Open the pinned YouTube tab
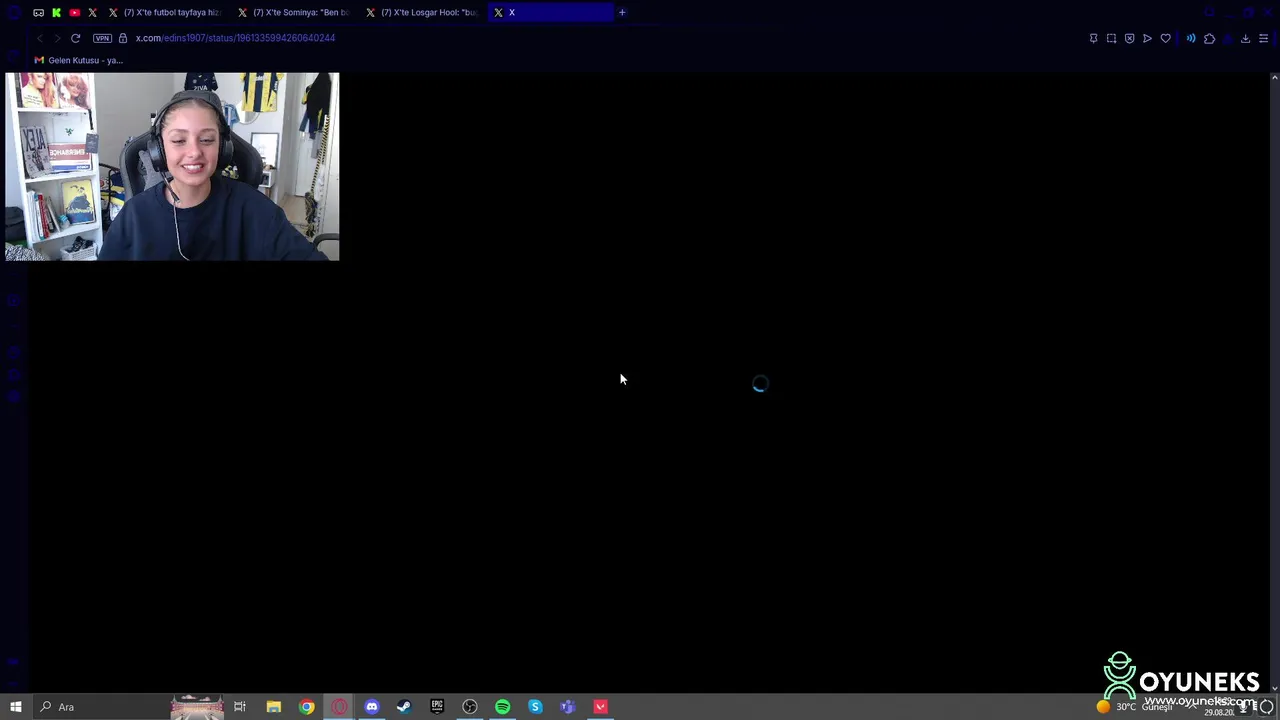This screenshot has height=720, width=1280. click(x=74, y=13)
